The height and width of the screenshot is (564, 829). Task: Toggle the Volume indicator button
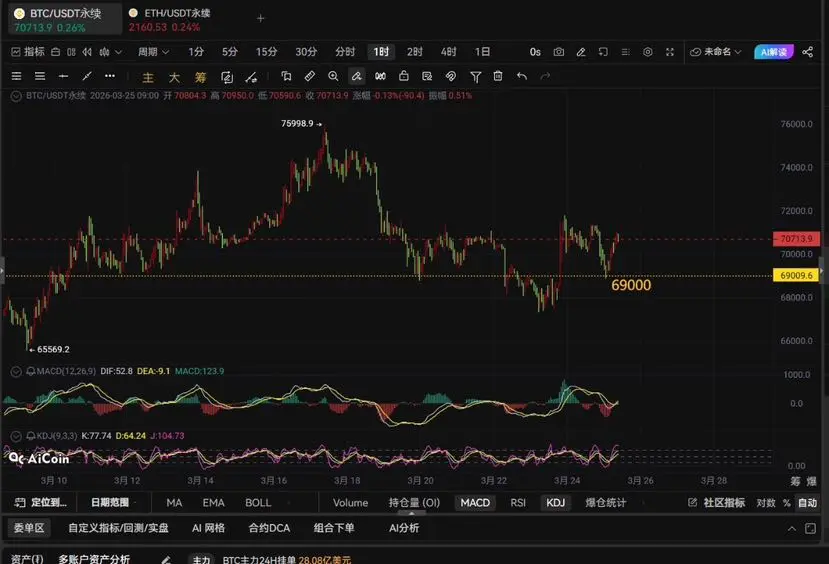coord(350,503)
